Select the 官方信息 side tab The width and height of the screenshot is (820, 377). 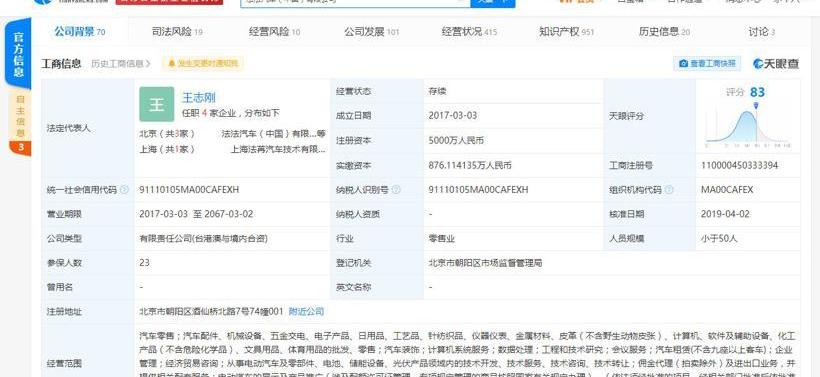point(18,54)
